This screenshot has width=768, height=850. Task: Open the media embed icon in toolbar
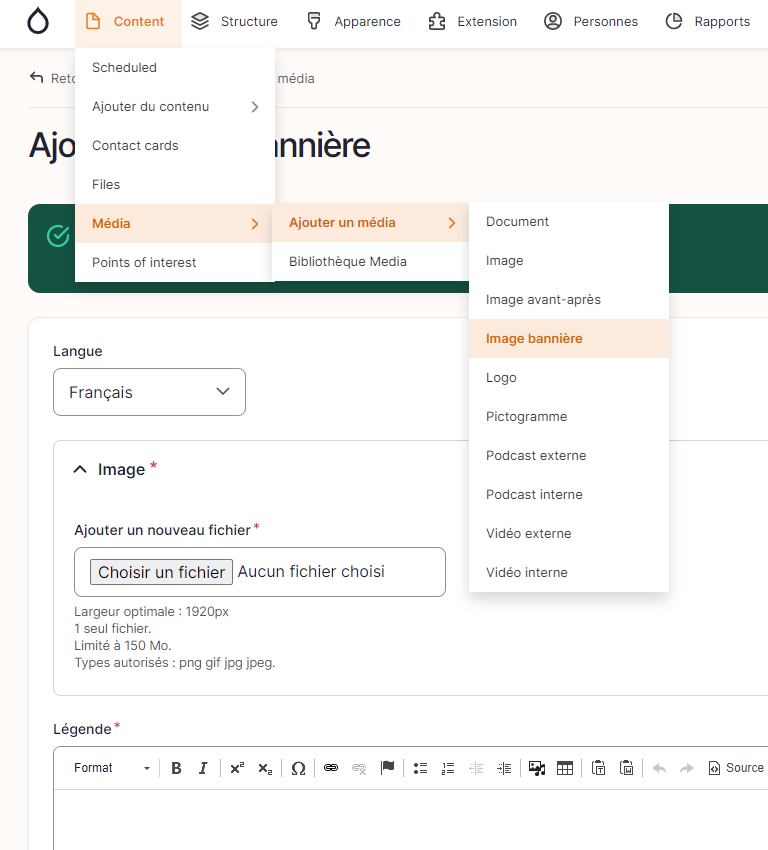tap(537, 768)
